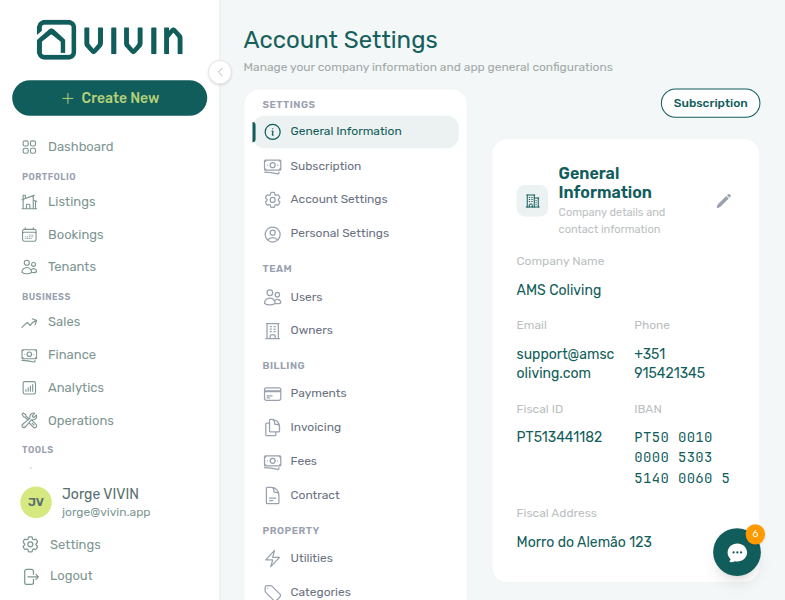This screenshot has height=600, width=785.
Task: Click the IBAN value PT50 0010
Action: pos(682,458)
